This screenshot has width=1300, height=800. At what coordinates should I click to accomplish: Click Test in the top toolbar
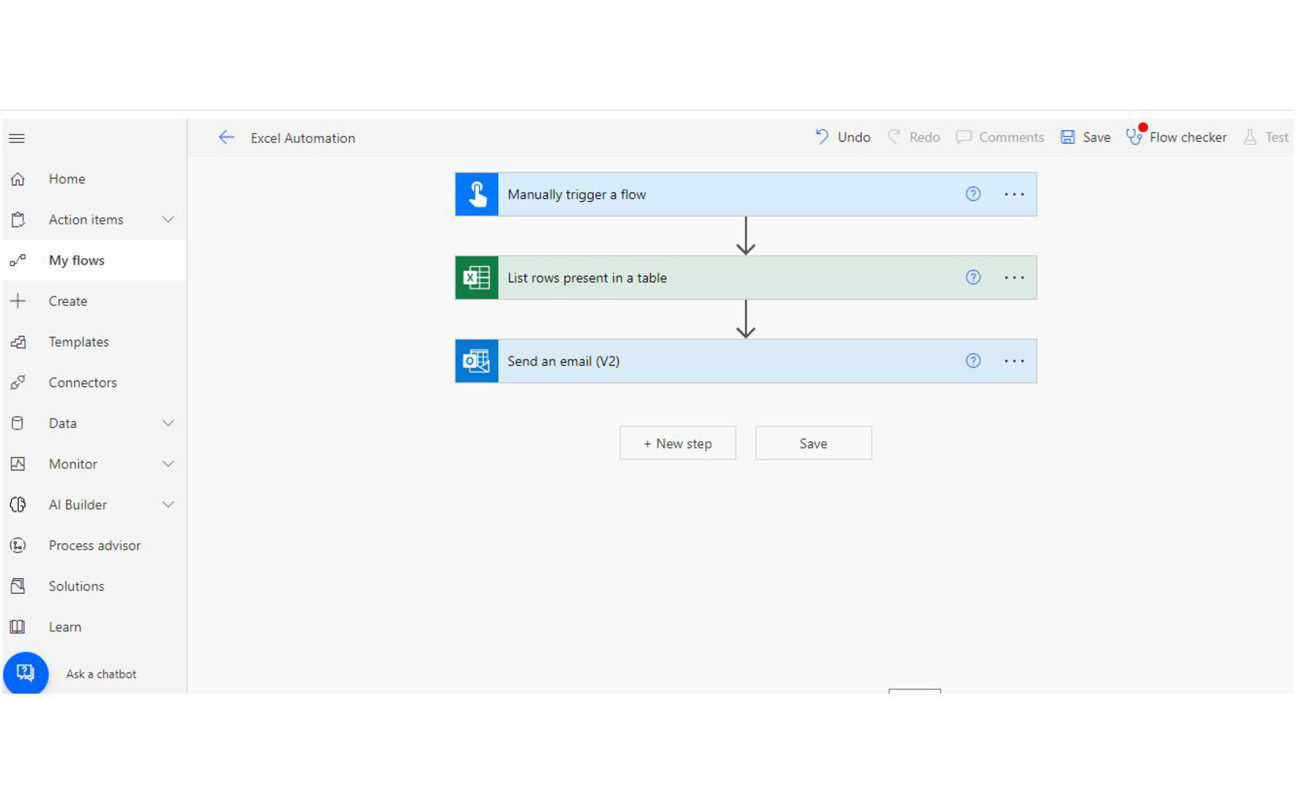(1266, 137)
